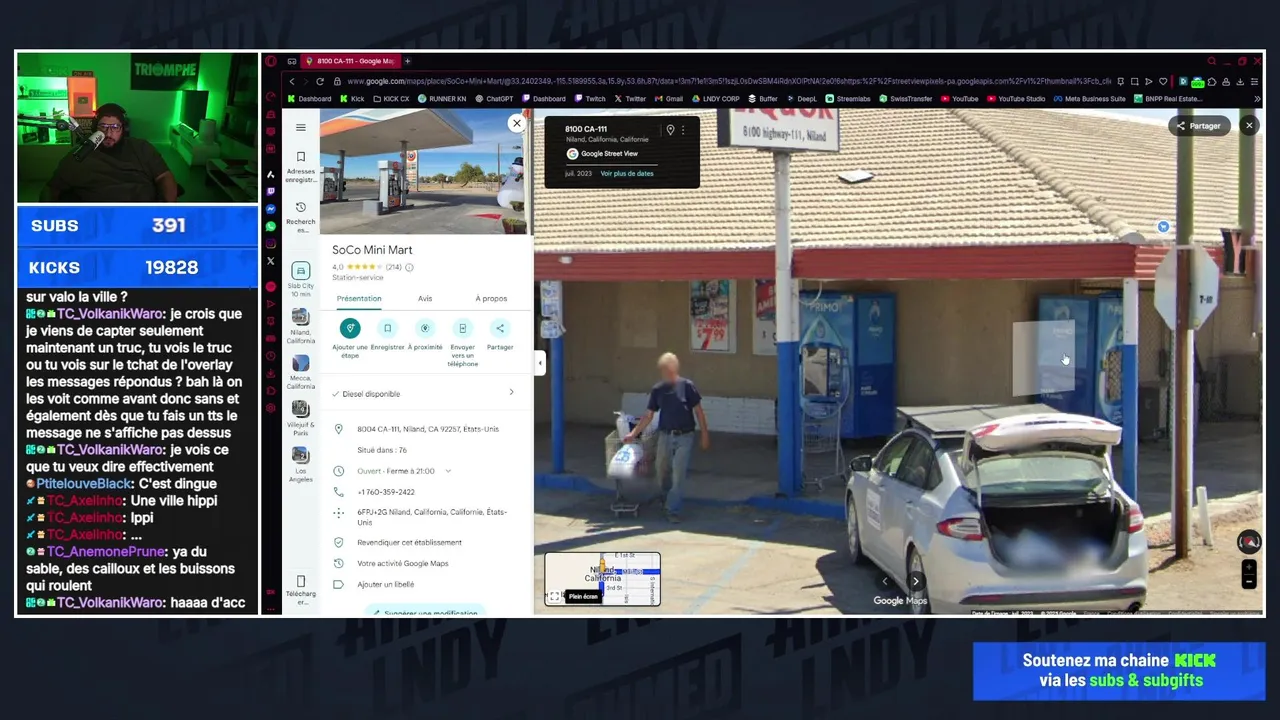Click the shopping cart place marker on roof
1280x720 pixels.
(x=1163, y=227)
